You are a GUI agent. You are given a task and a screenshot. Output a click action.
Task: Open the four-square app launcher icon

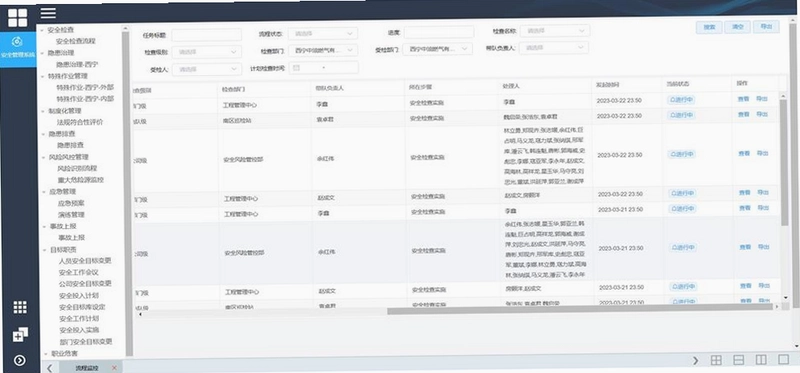click(x=17, y=17)
